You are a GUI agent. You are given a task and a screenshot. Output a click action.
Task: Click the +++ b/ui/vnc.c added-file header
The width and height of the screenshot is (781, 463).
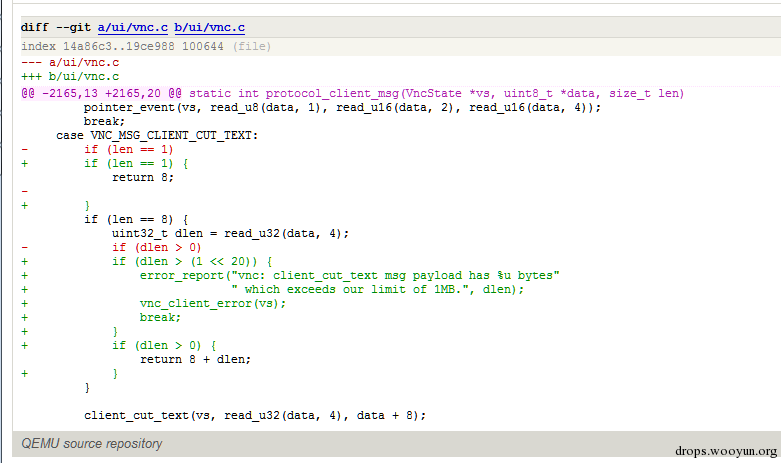[x=70, y=77]
